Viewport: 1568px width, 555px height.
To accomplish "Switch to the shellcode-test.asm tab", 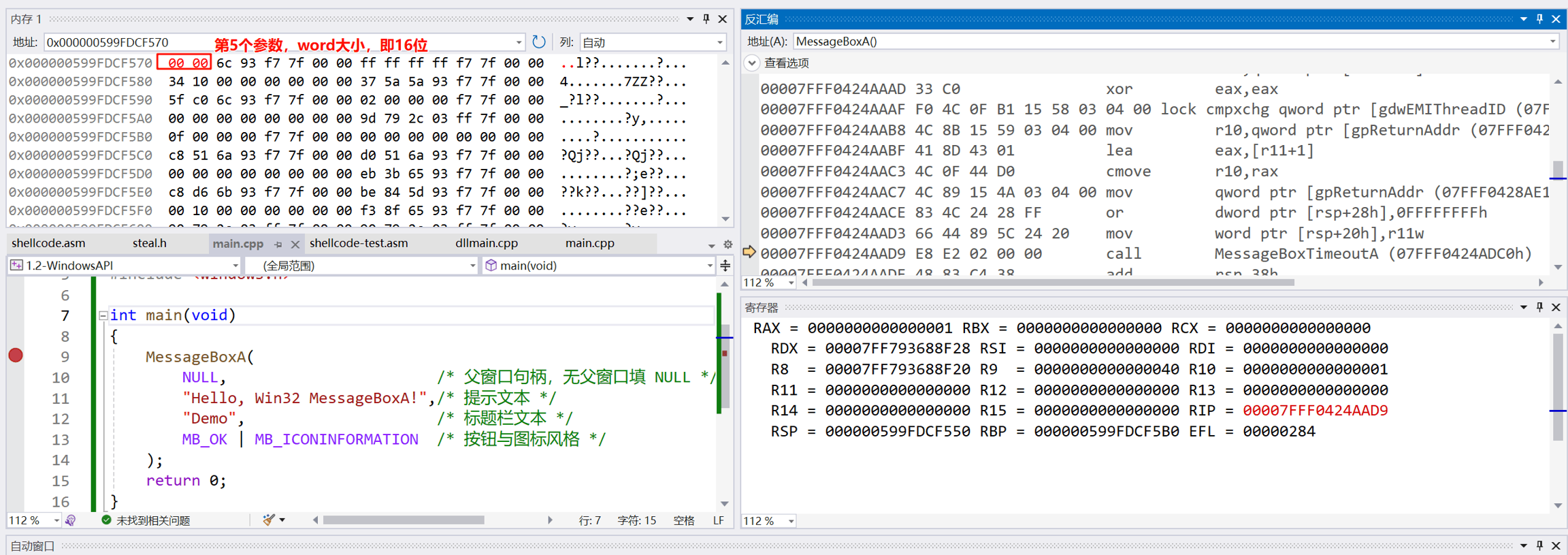I will pos(359,243).
